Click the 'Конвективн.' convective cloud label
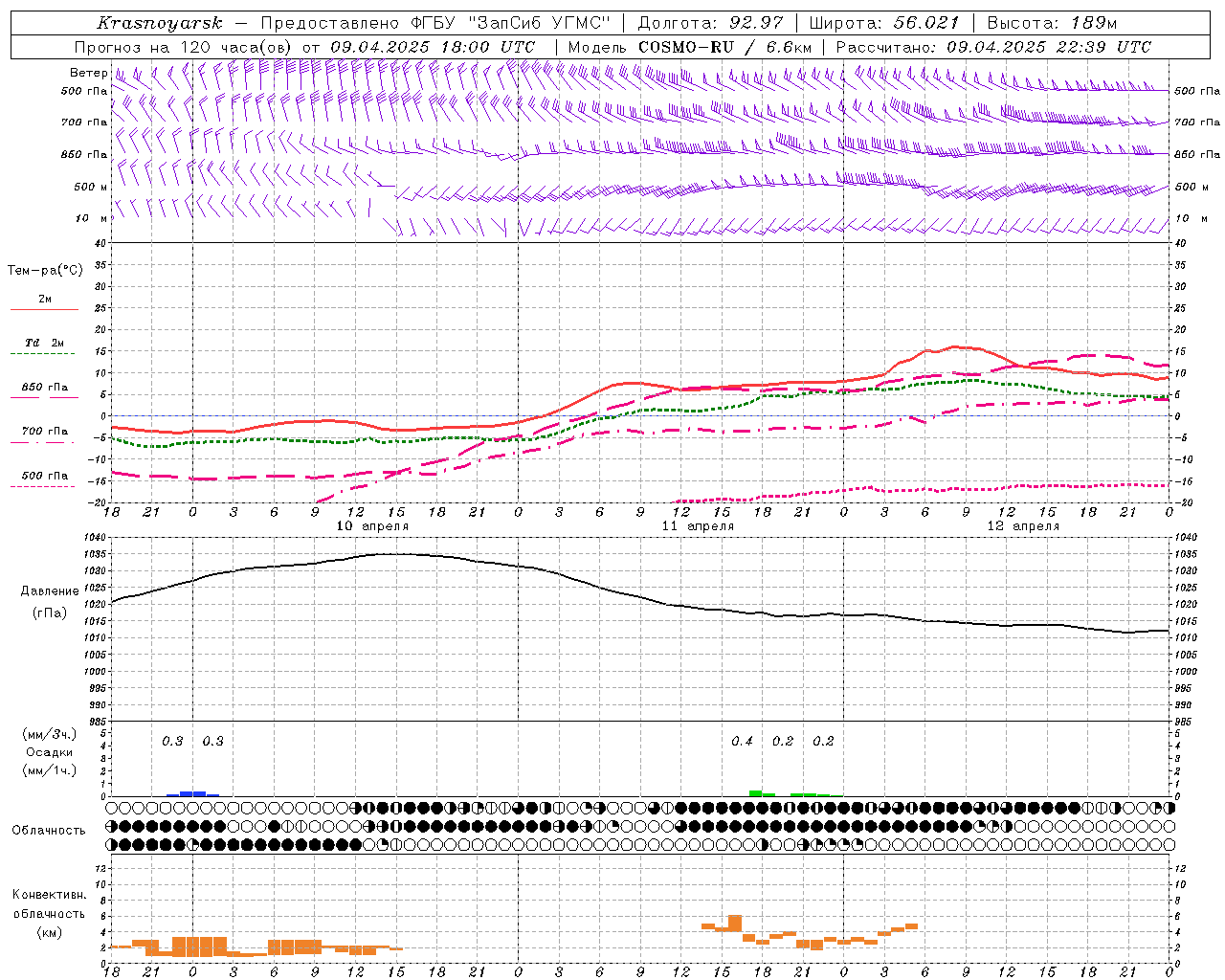This screenshot has height=980, width=1225. [49, 895]
